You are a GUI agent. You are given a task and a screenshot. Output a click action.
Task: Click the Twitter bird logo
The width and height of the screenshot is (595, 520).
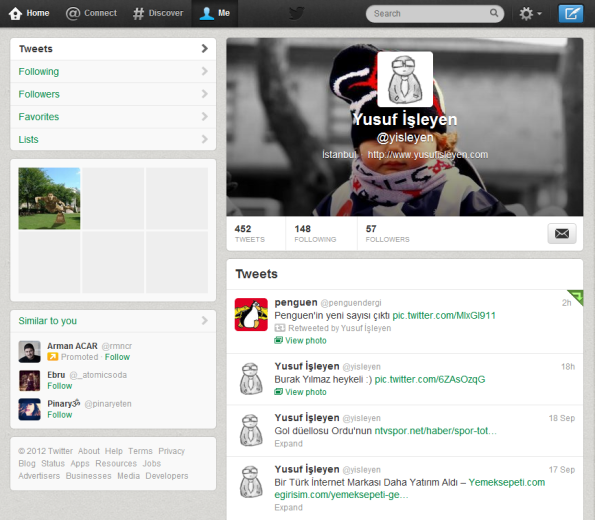296,13
